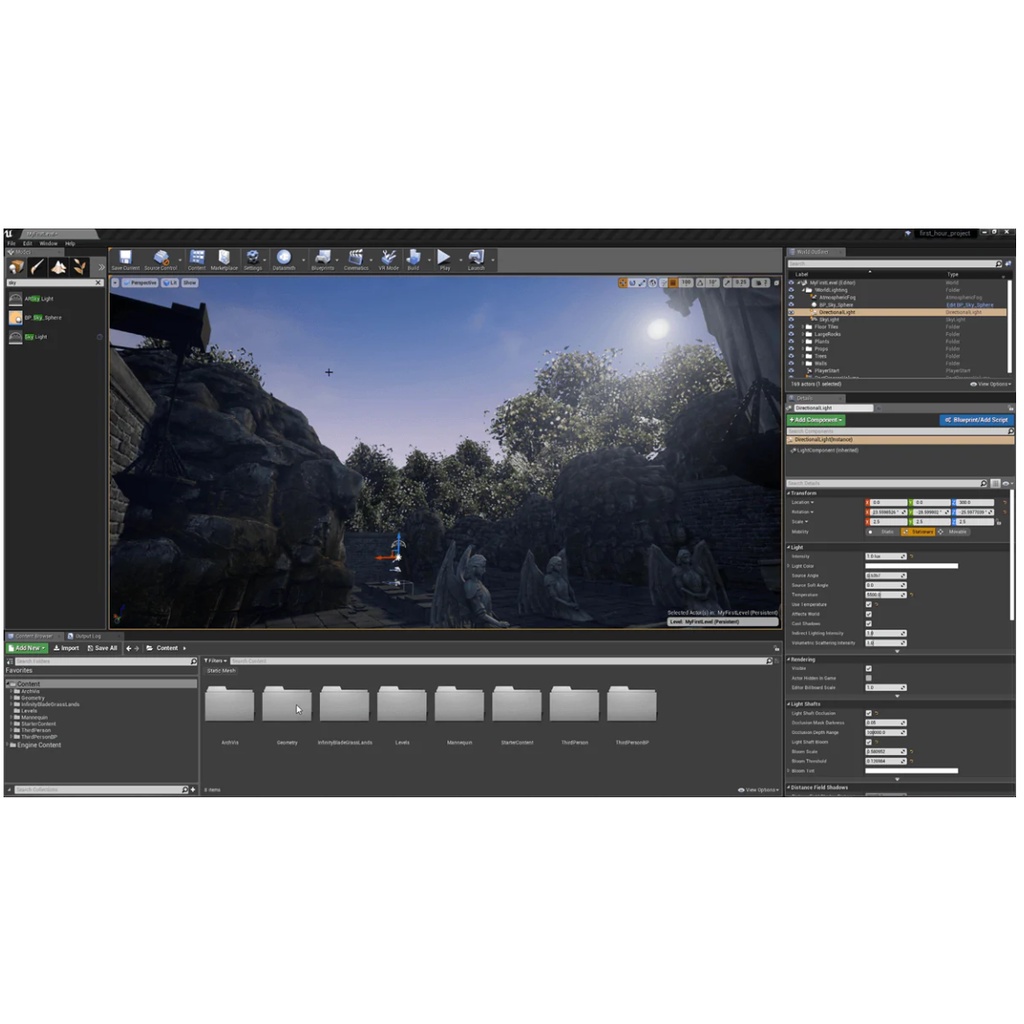Screen dimensions: 1024x1024
Task: Open the Window menu
Action: (x=48, y=243)
